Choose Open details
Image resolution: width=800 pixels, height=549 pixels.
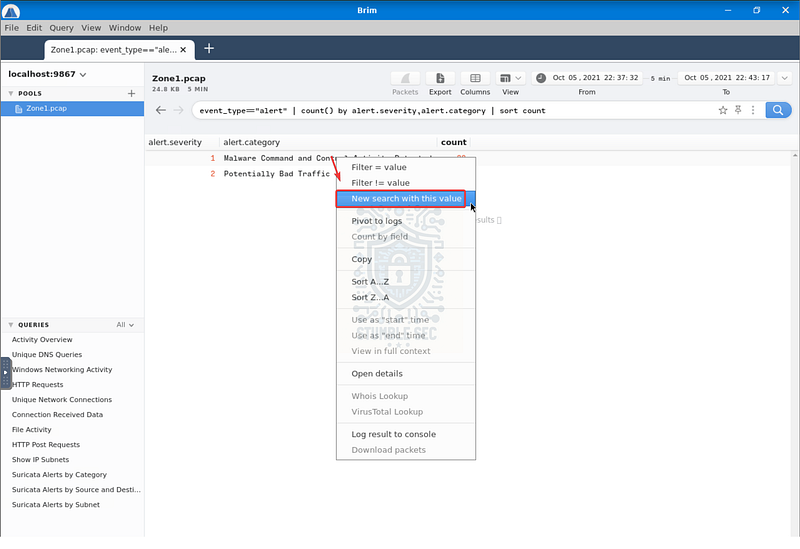406,373
